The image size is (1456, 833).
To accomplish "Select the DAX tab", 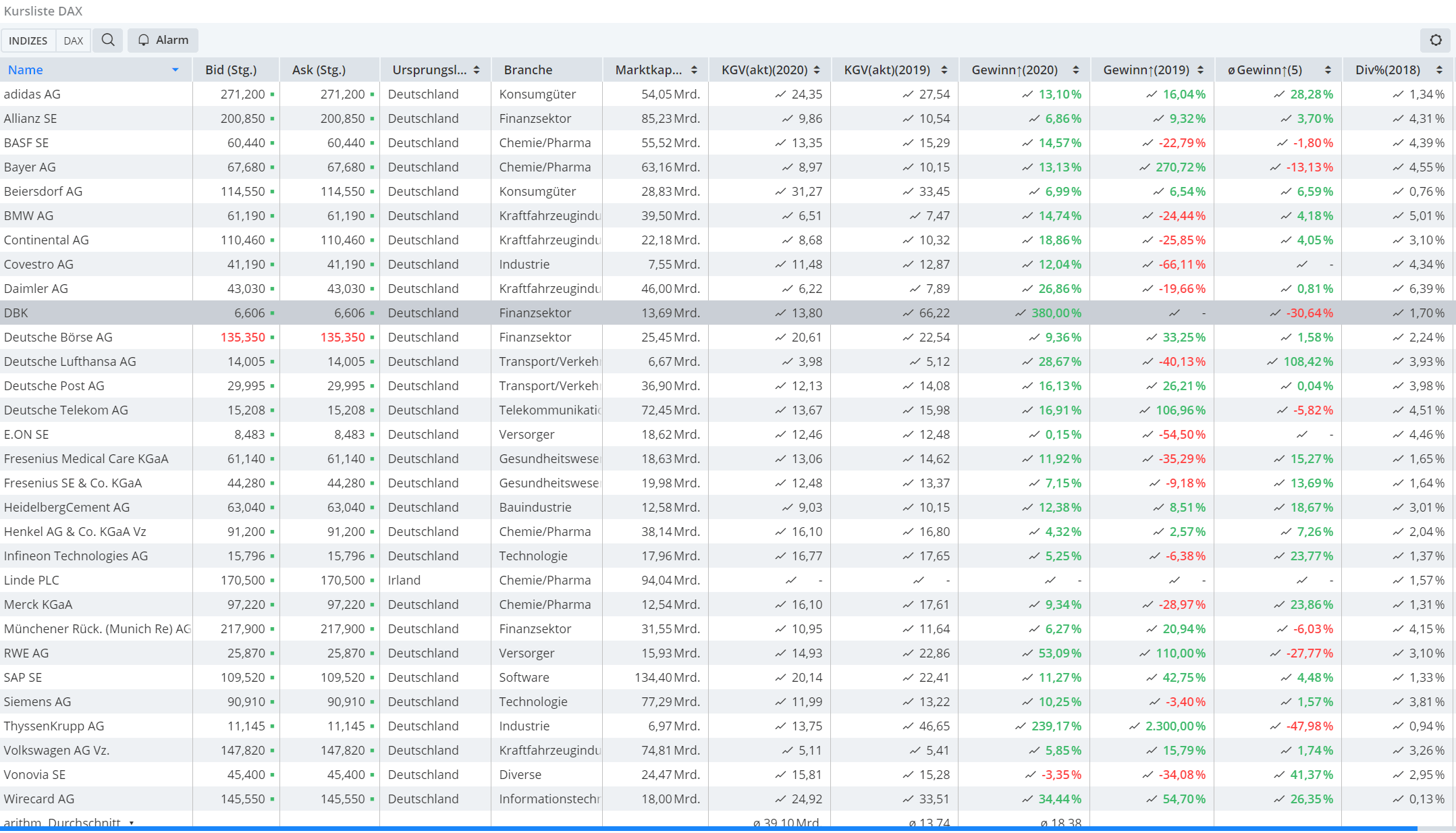I will [73, 41].
